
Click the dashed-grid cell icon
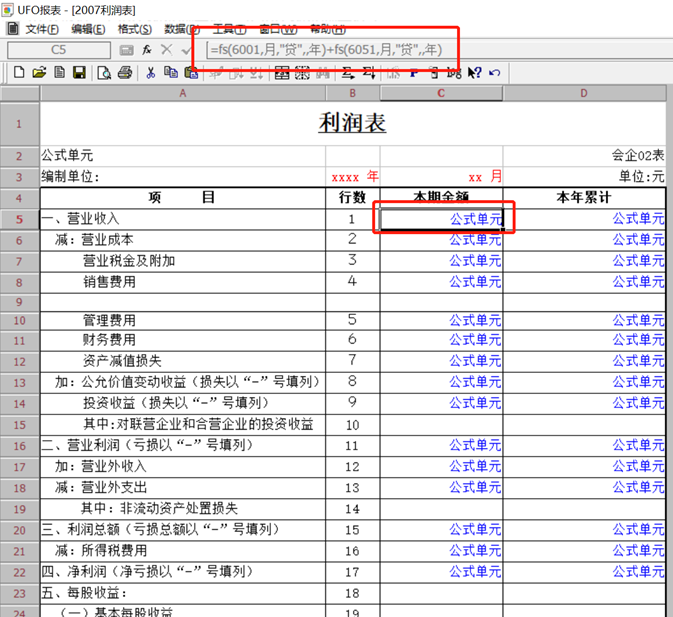click(x=302, y=73)
